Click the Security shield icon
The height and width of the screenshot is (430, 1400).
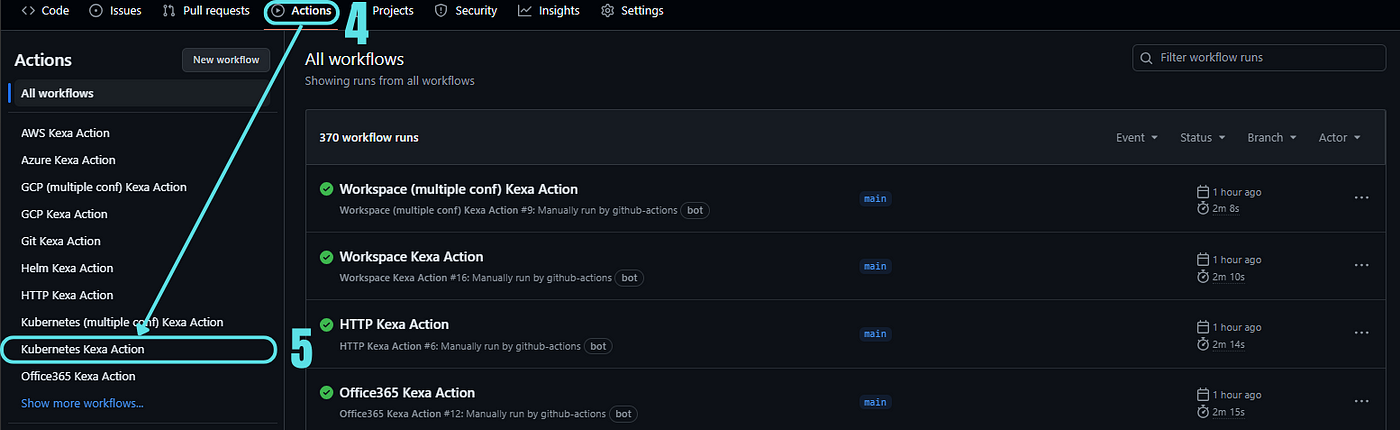coord(441,10)
